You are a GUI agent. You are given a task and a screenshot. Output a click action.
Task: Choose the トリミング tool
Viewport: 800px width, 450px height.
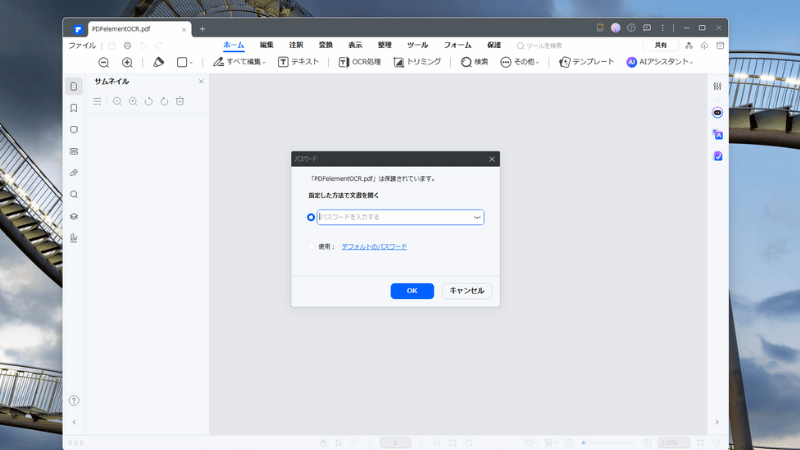(417, 62)
